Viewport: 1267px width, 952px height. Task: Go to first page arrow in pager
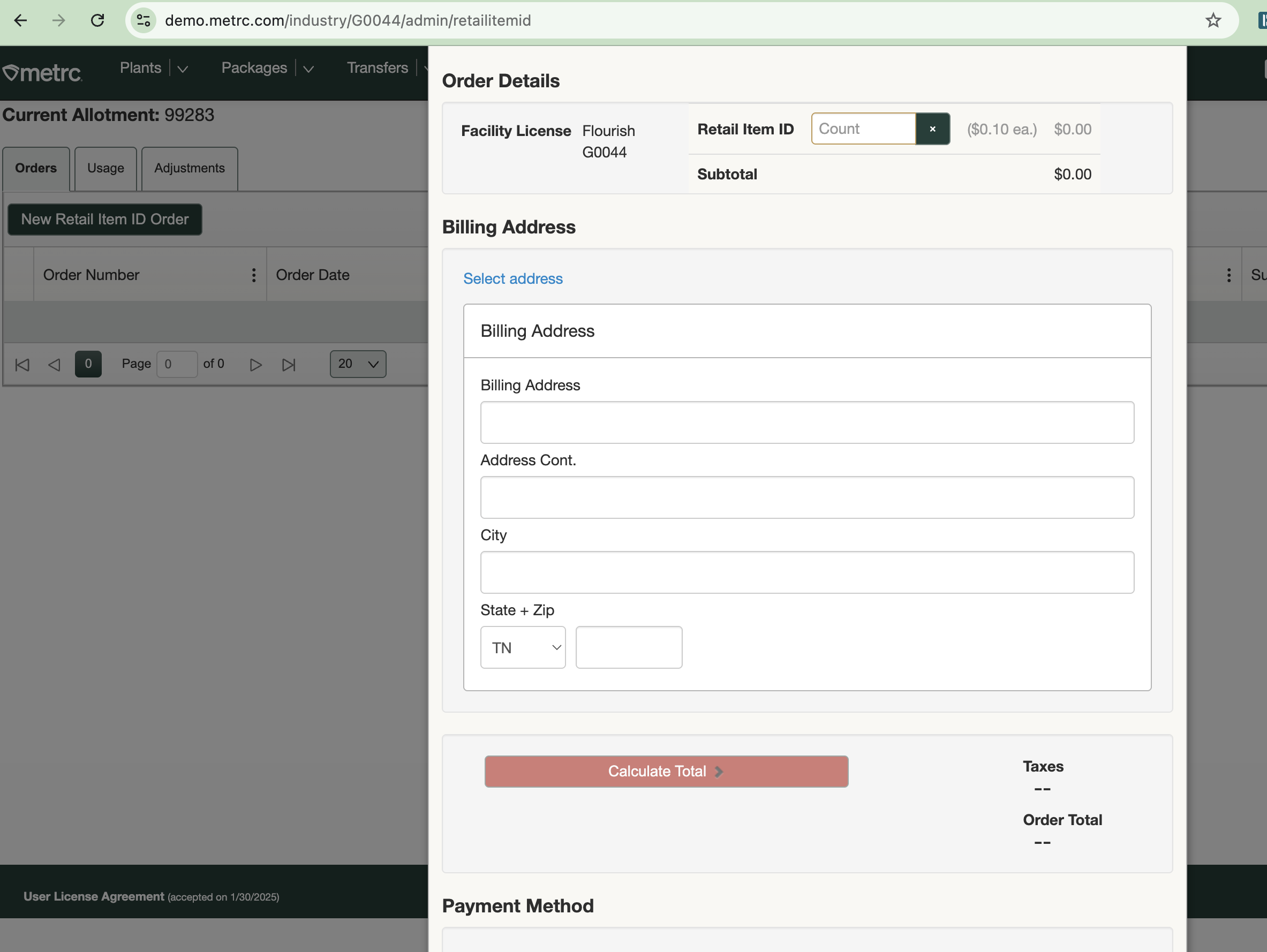click(22, 364)
